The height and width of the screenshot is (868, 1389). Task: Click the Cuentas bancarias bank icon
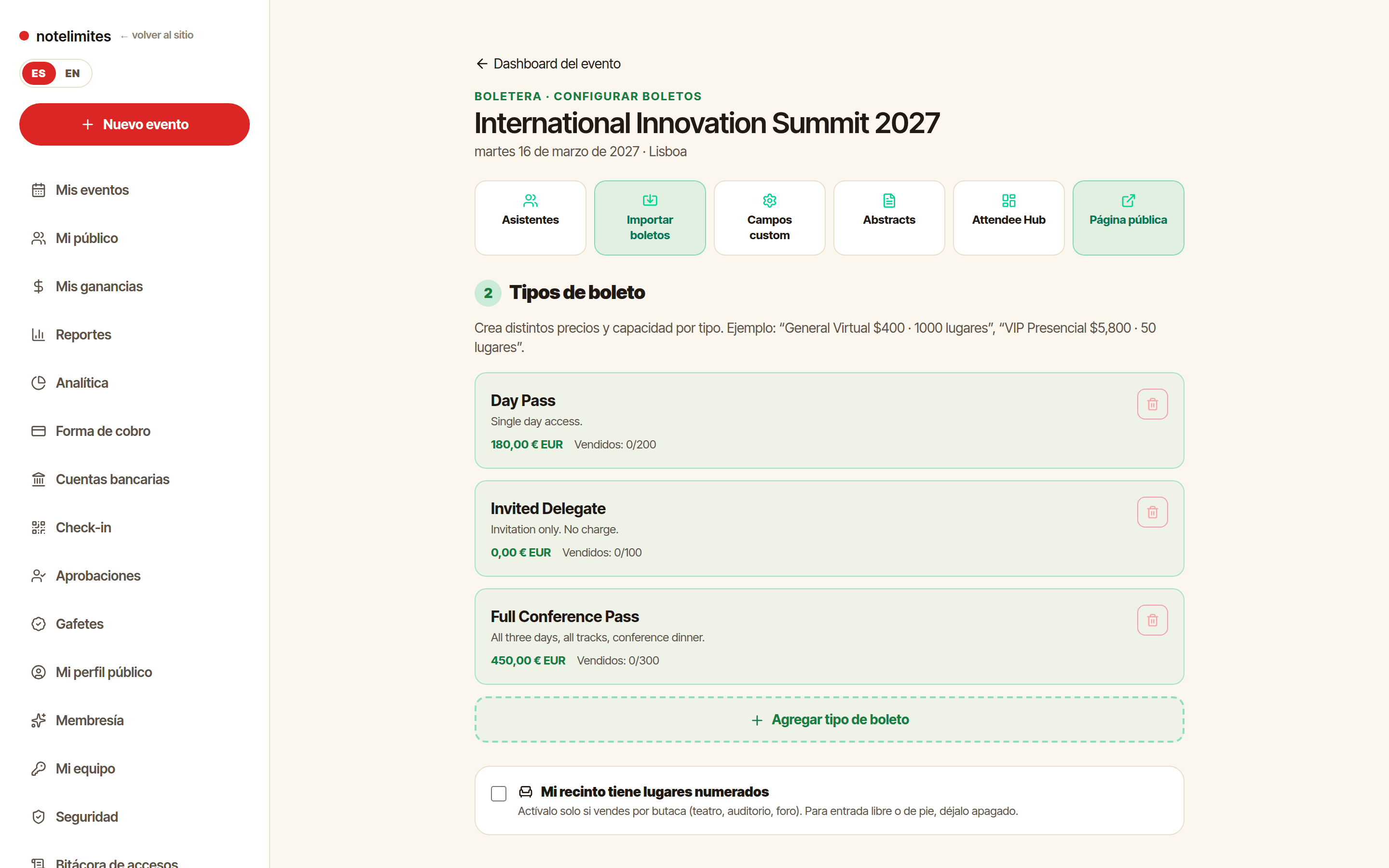39,479
